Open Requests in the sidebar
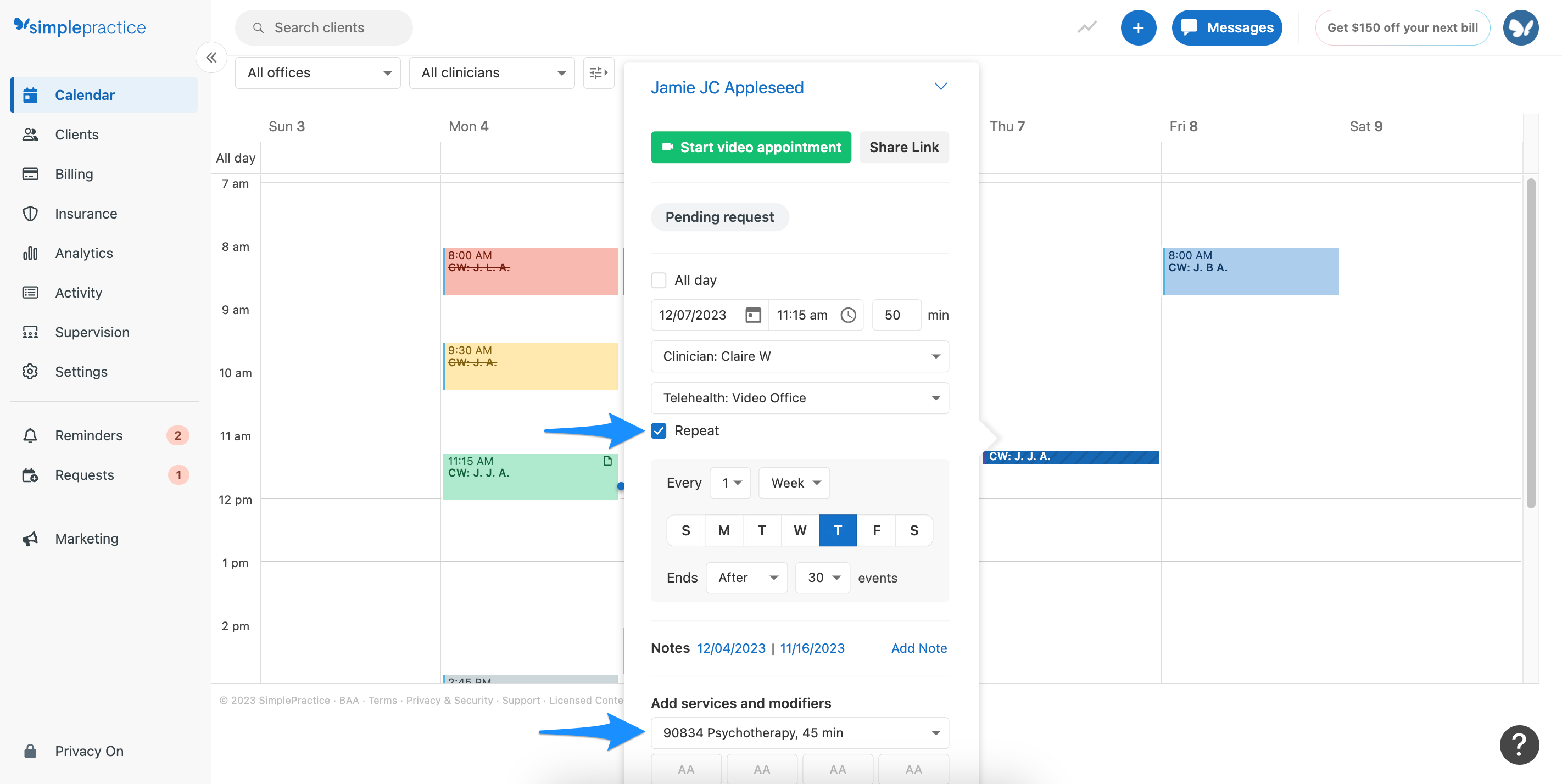Screen dimensions: 1562x784 (x=84, y=475)
